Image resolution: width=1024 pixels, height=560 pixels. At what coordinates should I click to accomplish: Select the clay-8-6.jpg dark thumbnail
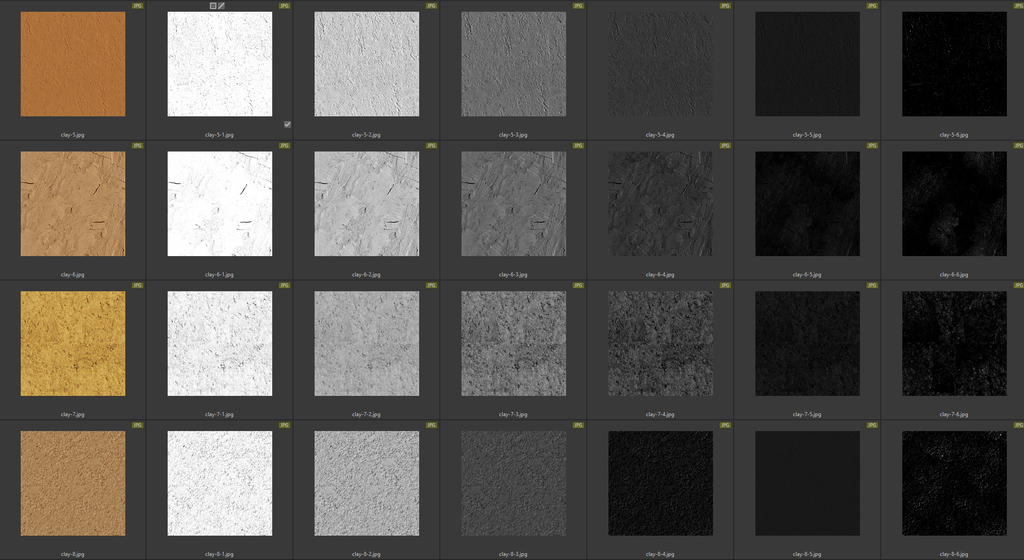point(953,484)
